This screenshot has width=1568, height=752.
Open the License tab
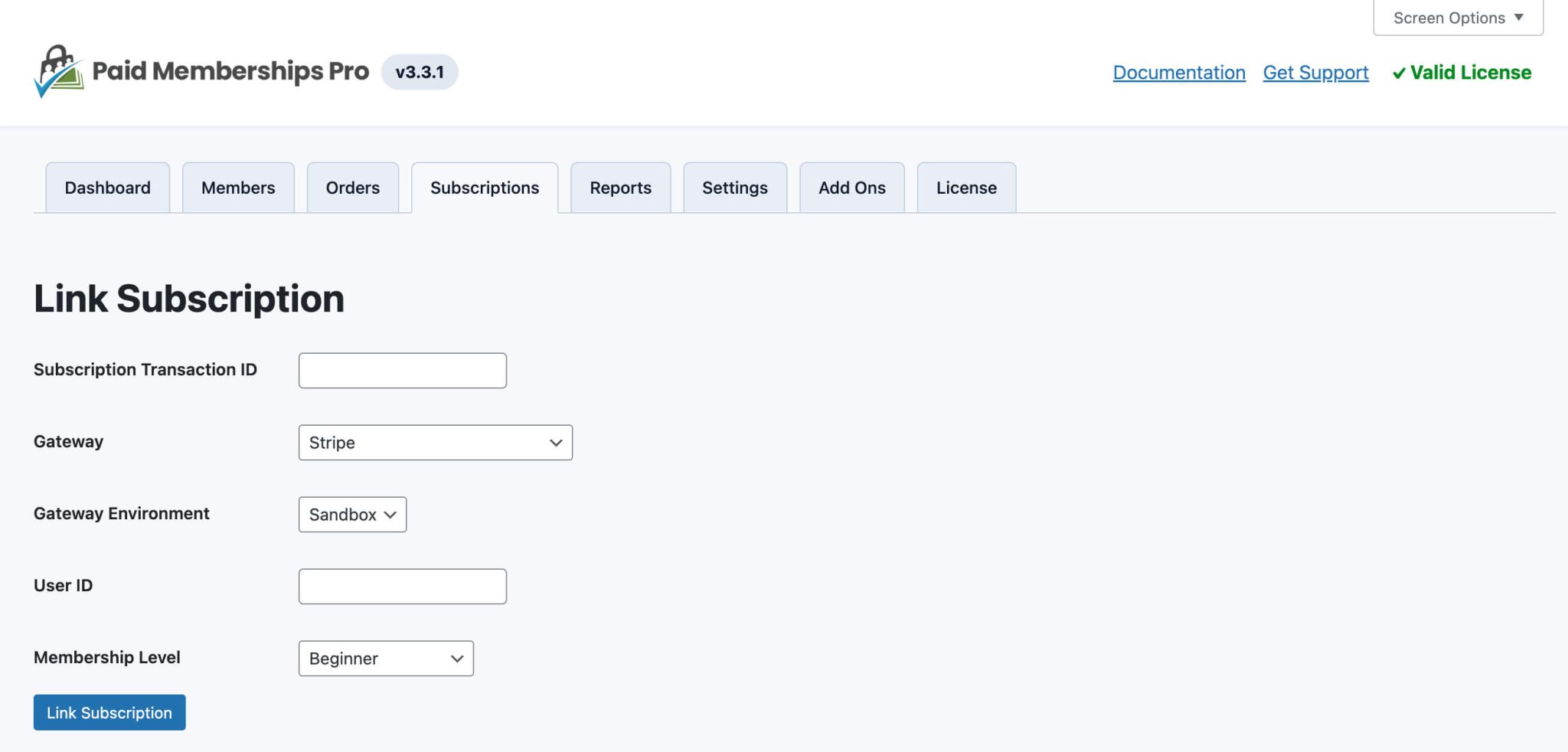966,188
